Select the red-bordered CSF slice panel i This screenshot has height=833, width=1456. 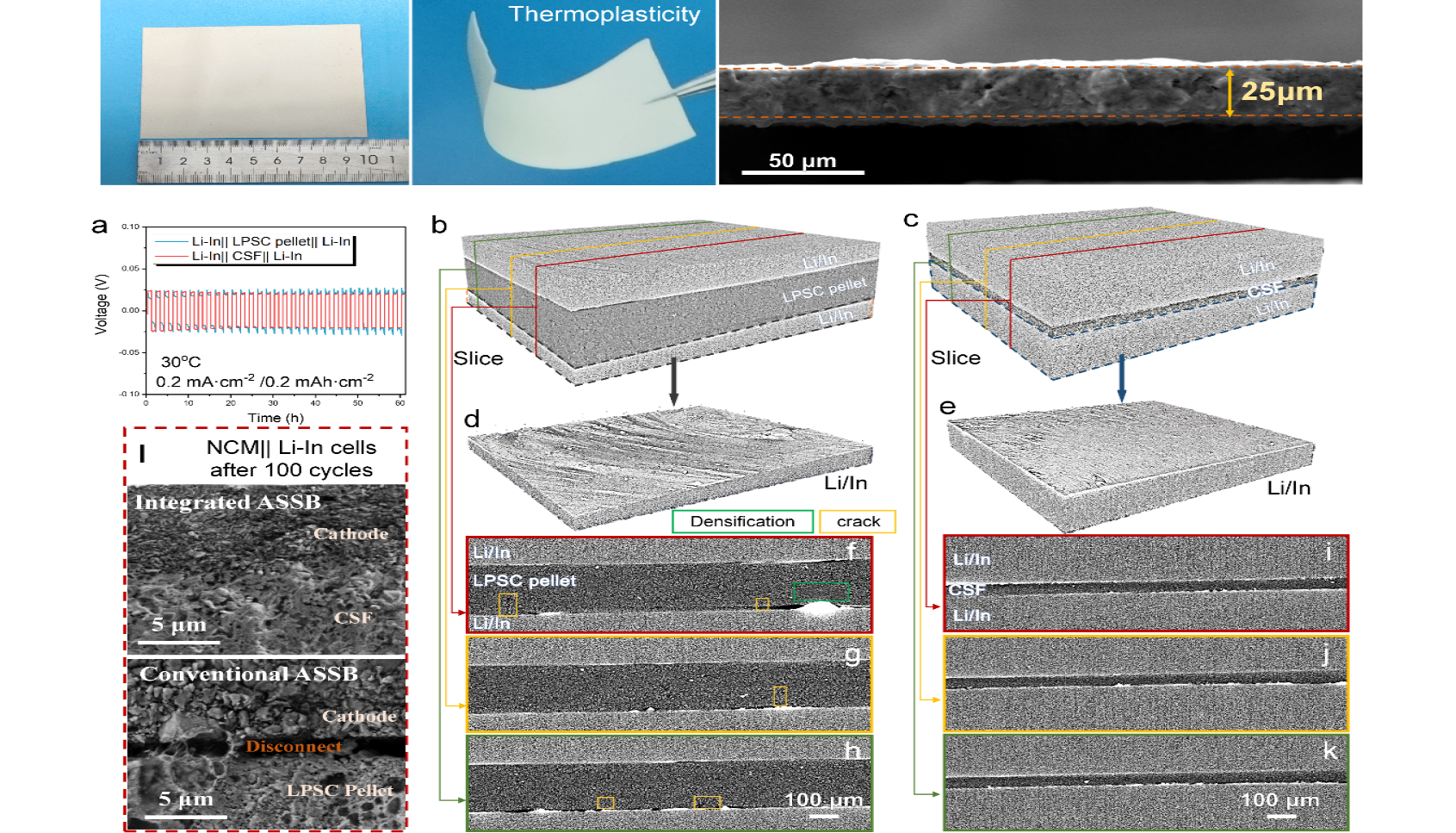coord(1145,583)
